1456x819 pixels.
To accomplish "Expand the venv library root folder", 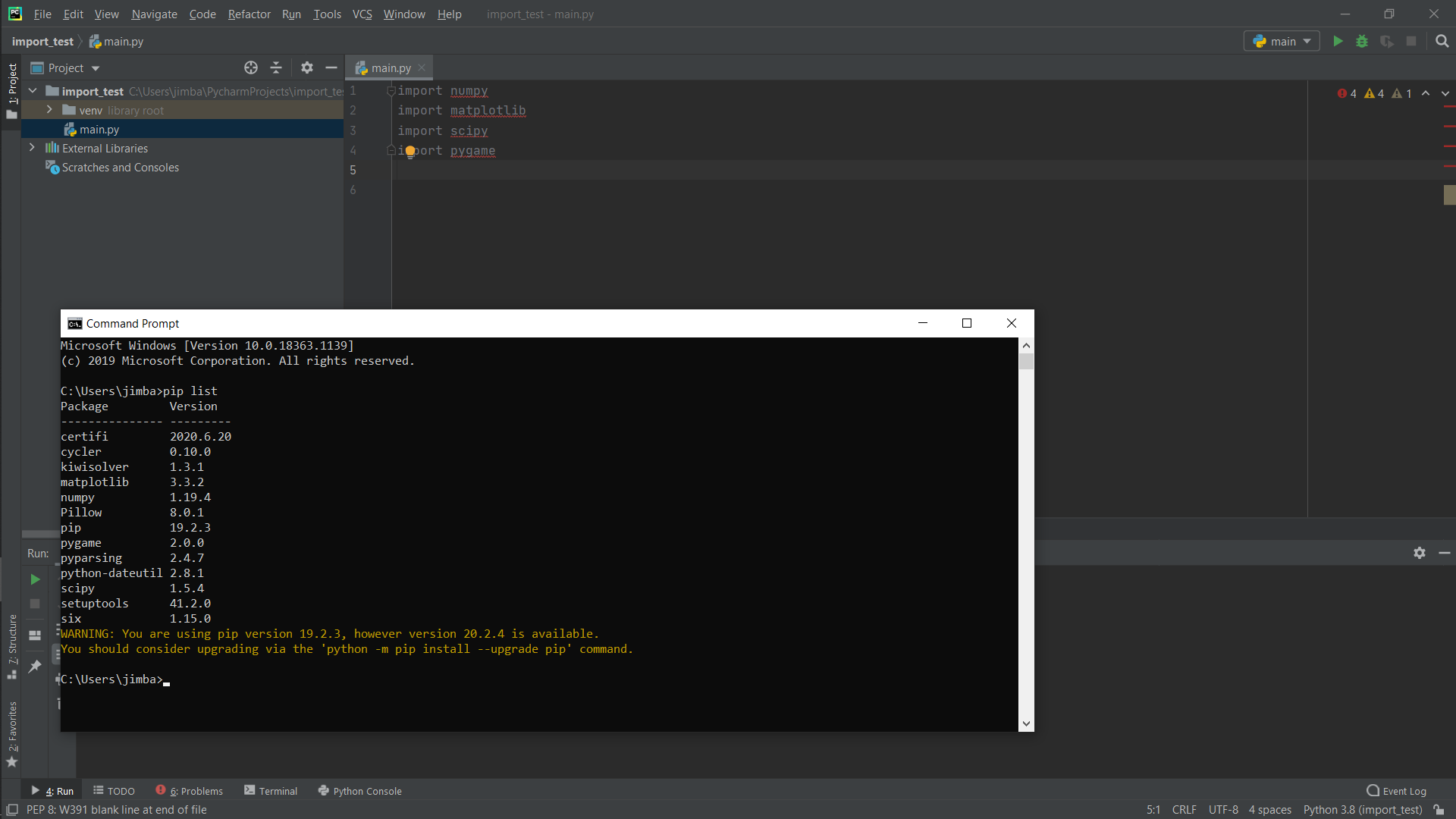I will tap(49, 110).
